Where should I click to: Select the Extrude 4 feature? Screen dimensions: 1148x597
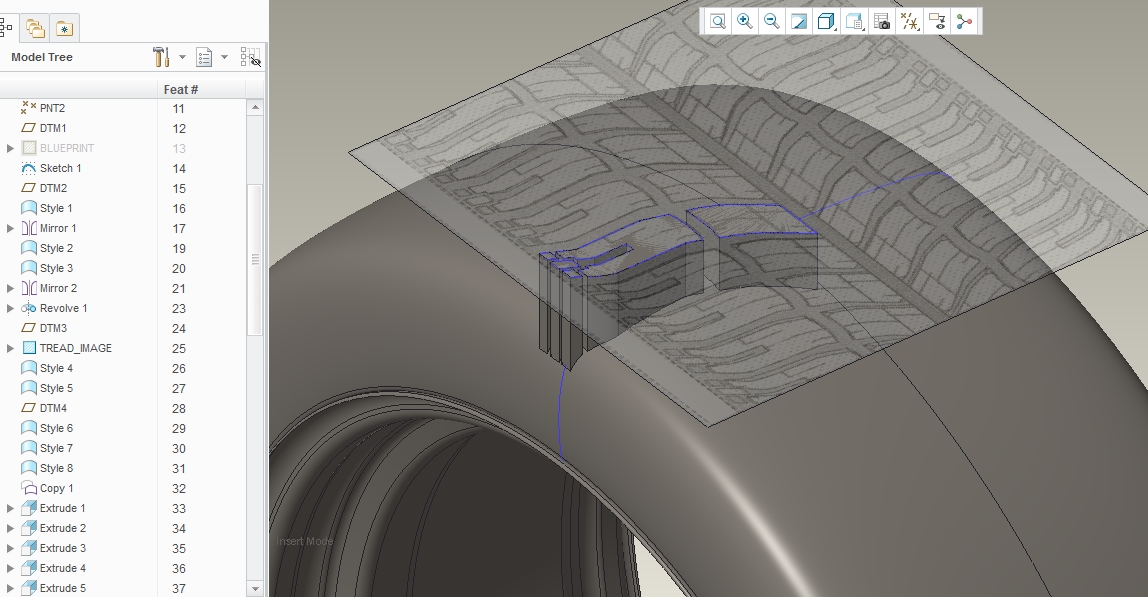62,568
